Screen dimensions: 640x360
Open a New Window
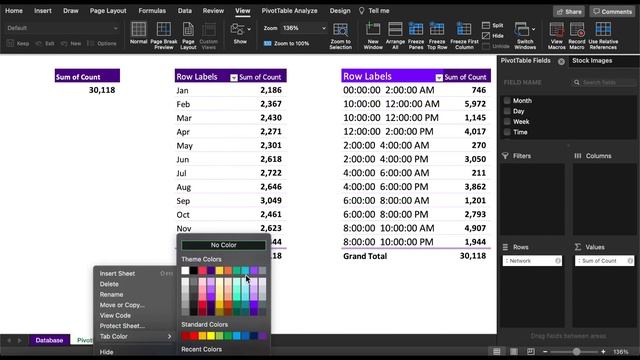click(x=373, y=36)
